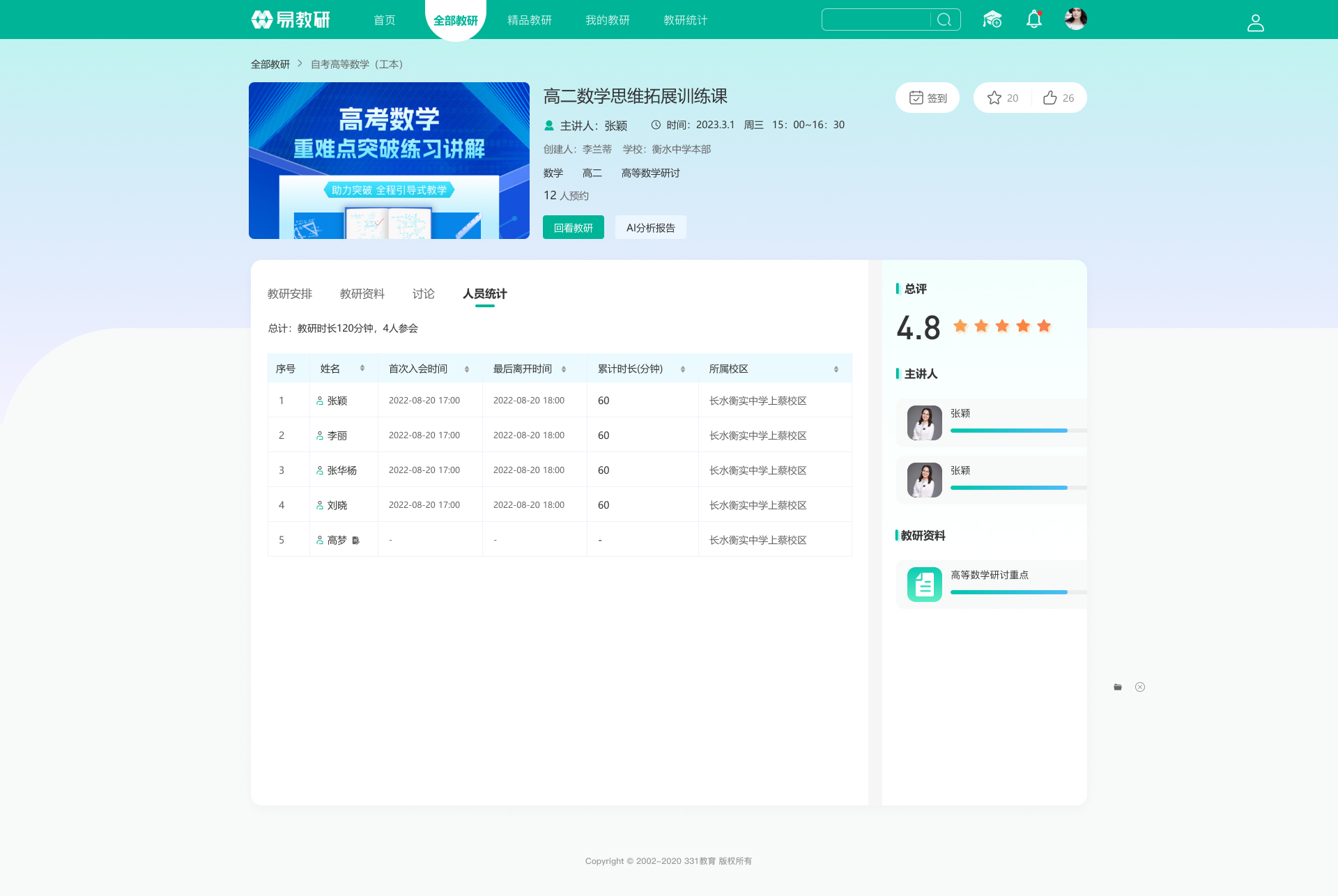
Task: Select 人员统计 tab
Action: coord(485,294)
